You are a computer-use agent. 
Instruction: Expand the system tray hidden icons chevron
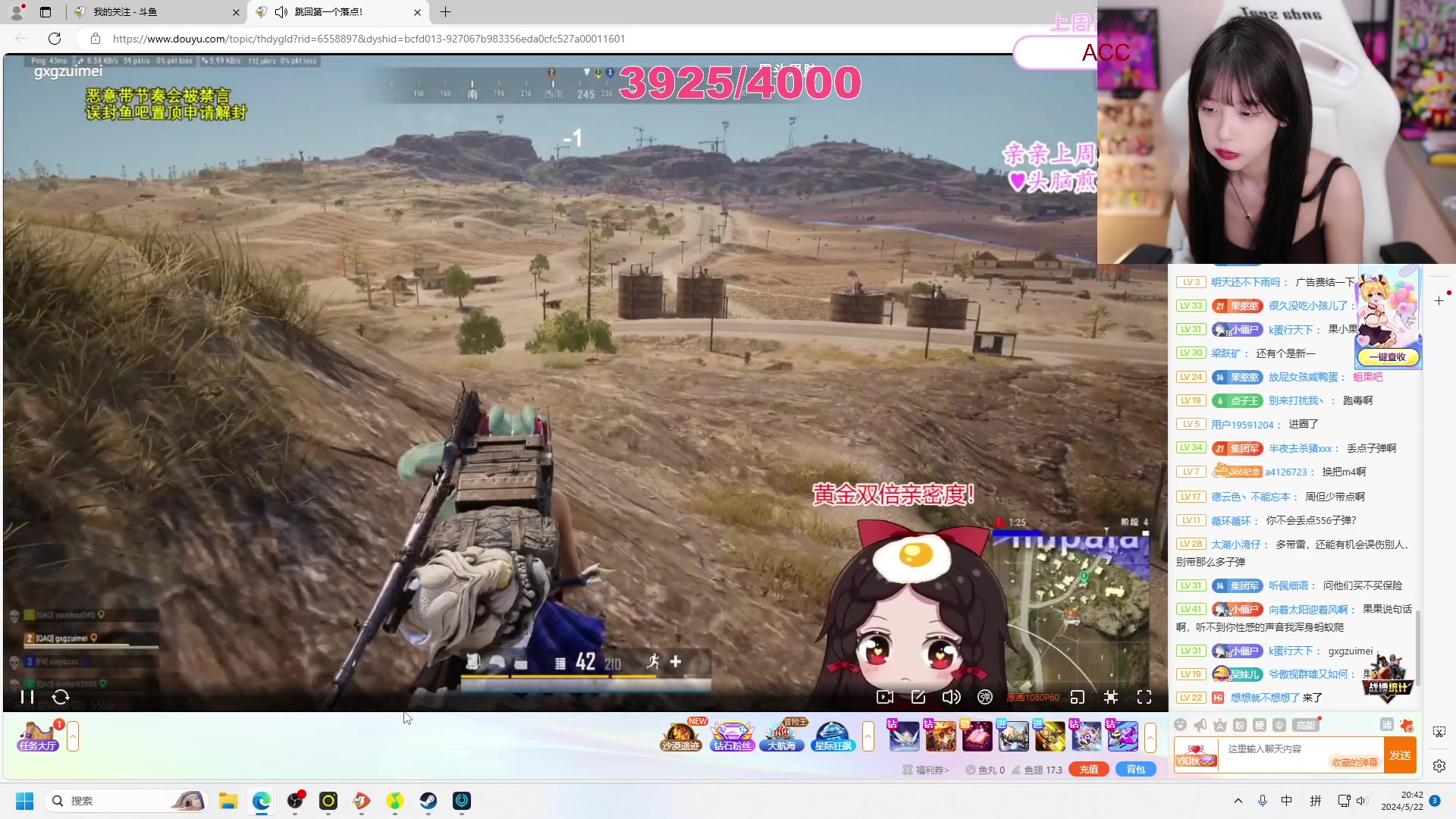click(x=1238, y=801)
